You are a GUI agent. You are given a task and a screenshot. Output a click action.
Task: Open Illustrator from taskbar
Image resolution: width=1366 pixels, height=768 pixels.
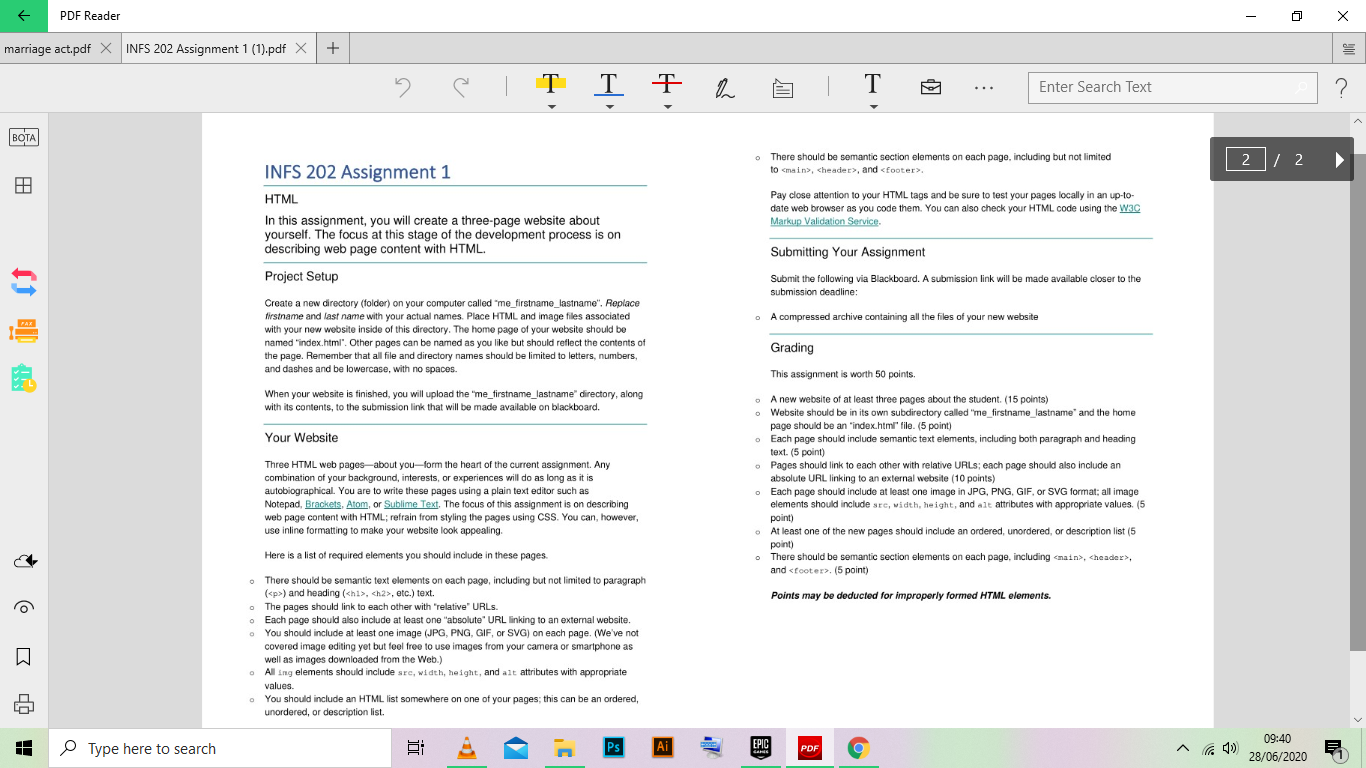click(x=662, y=748)
